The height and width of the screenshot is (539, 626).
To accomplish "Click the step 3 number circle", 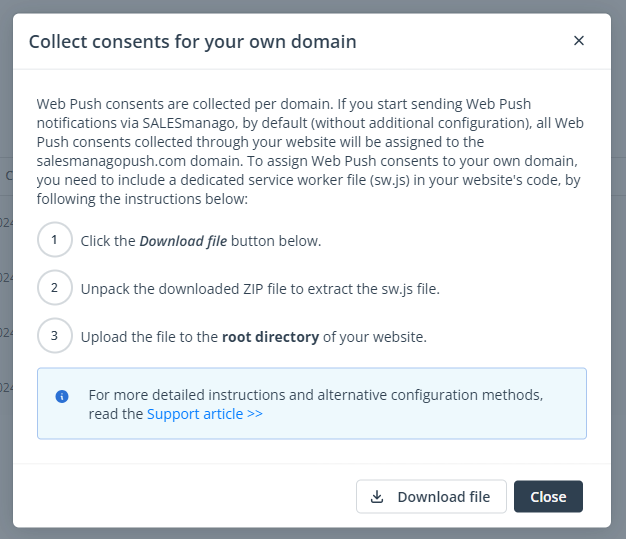I will coord(55,335).
